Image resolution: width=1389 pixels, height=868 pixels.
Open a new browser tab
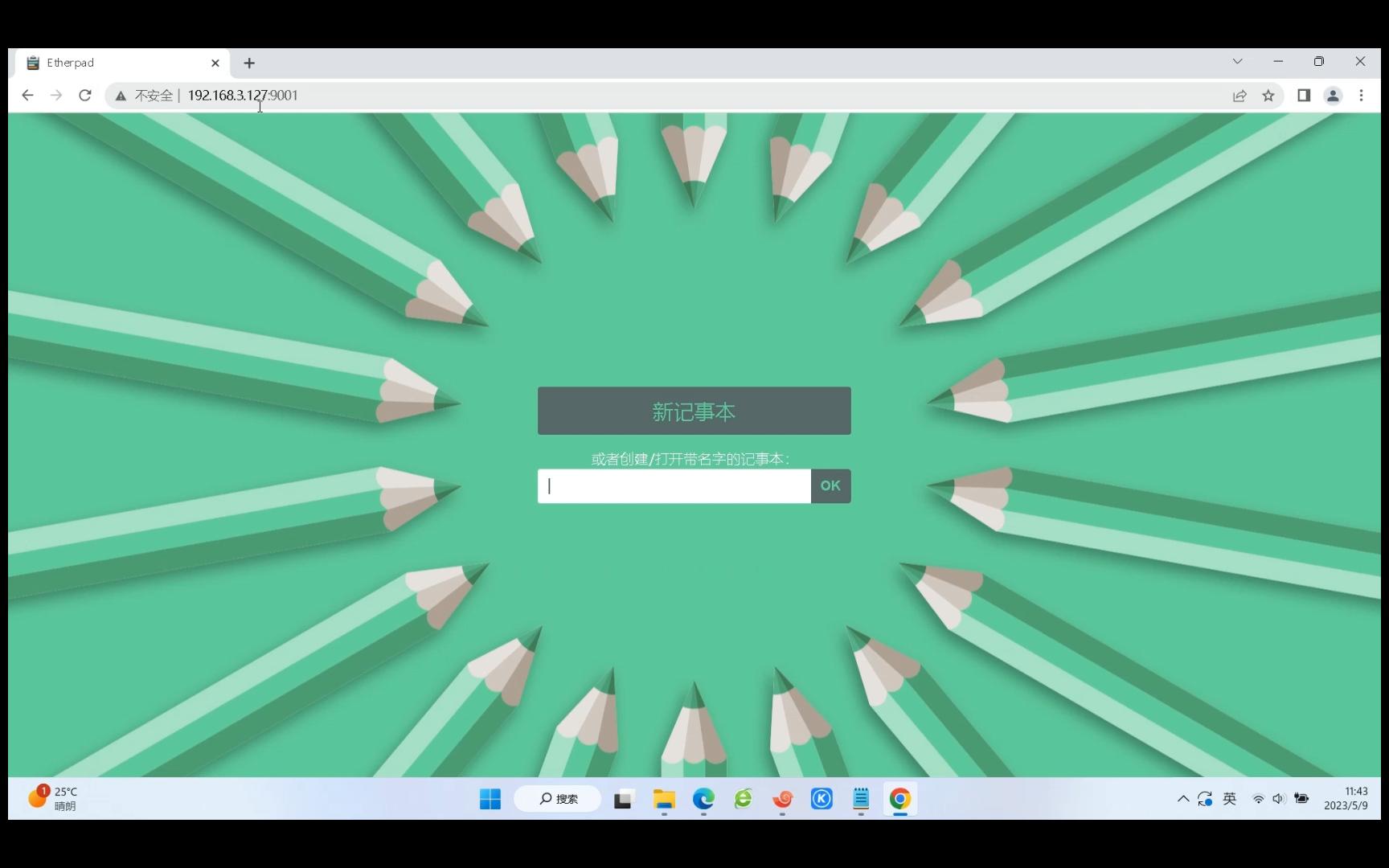249,63
